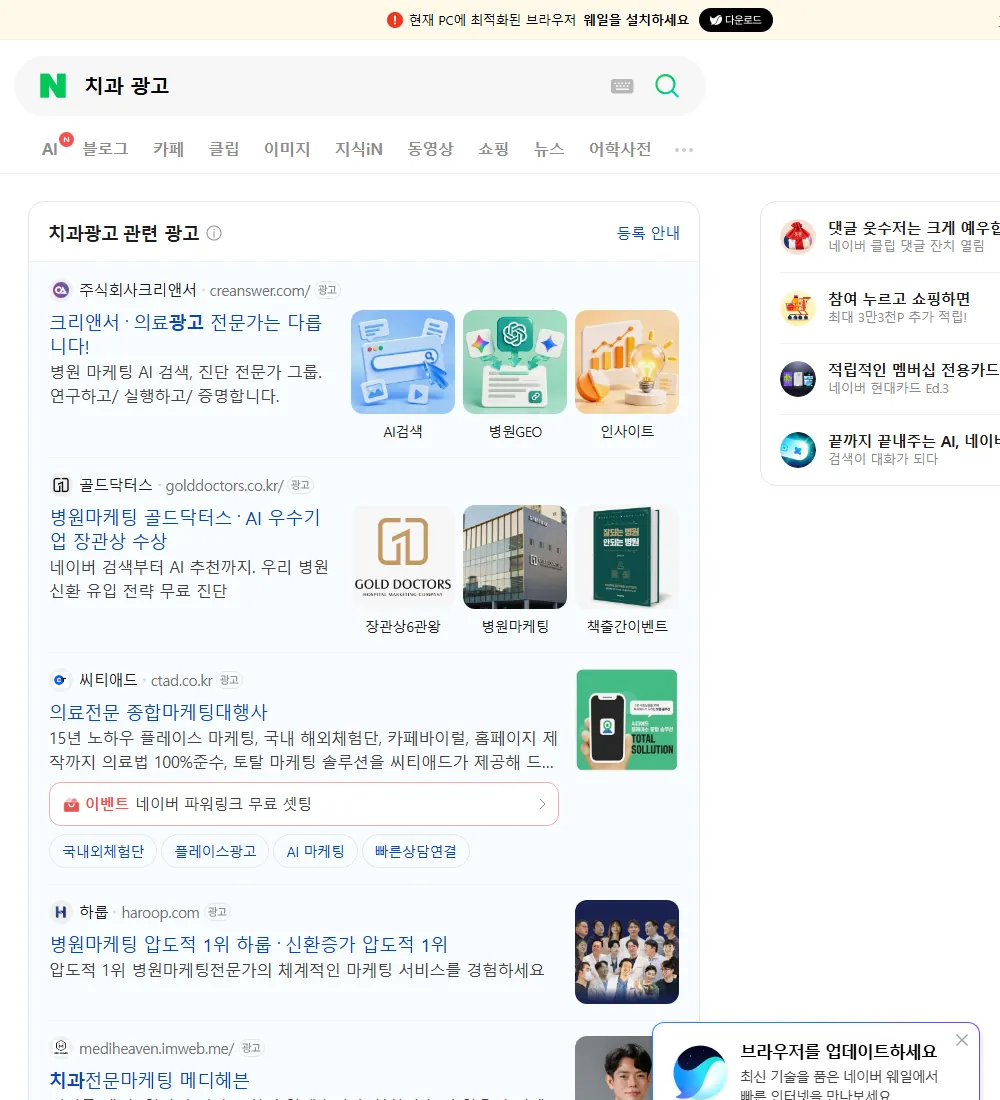Image resolution: width=1000 pixels, height=1100 pixels.
Task: Click 끝까지 끝내주는 AI promo icon
Action: pos(798,450)
